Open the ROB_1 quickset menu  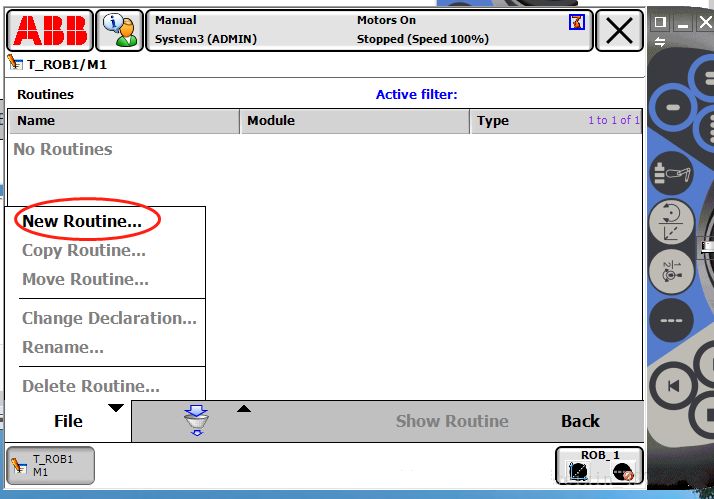coord(600,464)
